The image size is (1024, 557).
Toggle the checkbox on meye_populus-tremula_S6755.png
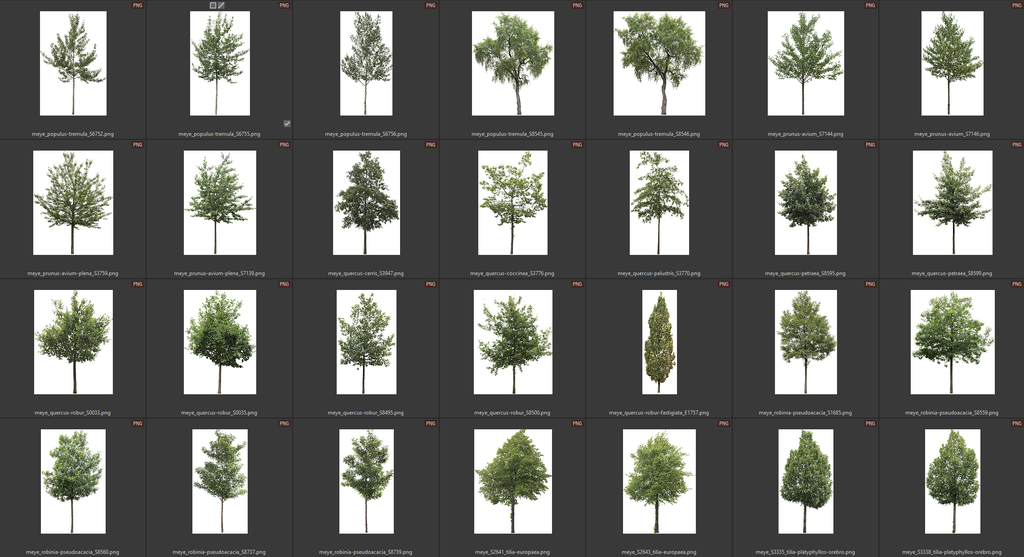pos(287,123)
